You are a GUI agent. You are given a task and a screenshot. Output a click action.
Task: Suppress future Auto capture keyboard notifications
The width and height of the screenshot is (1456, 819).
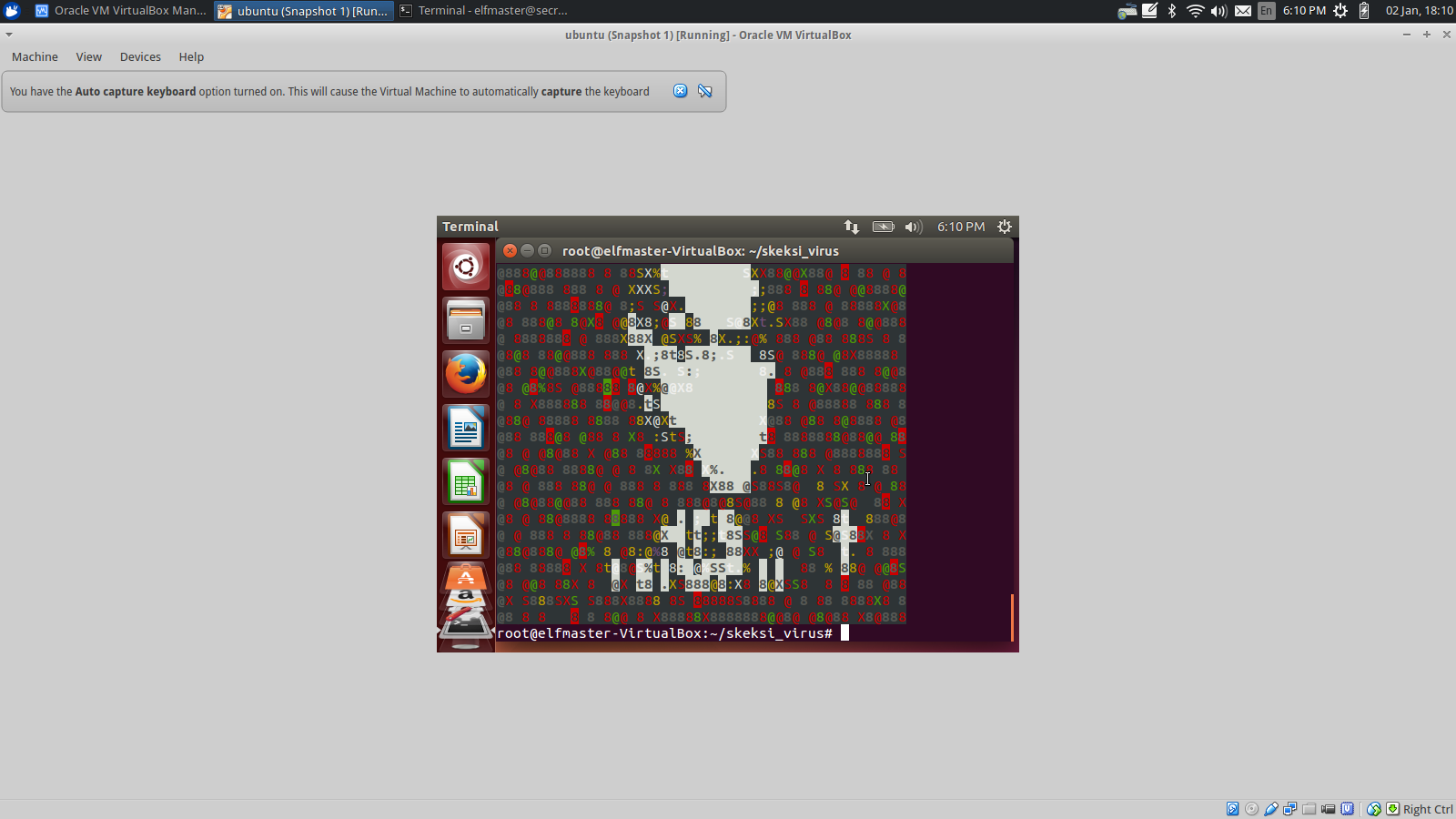tap(705, 91)
